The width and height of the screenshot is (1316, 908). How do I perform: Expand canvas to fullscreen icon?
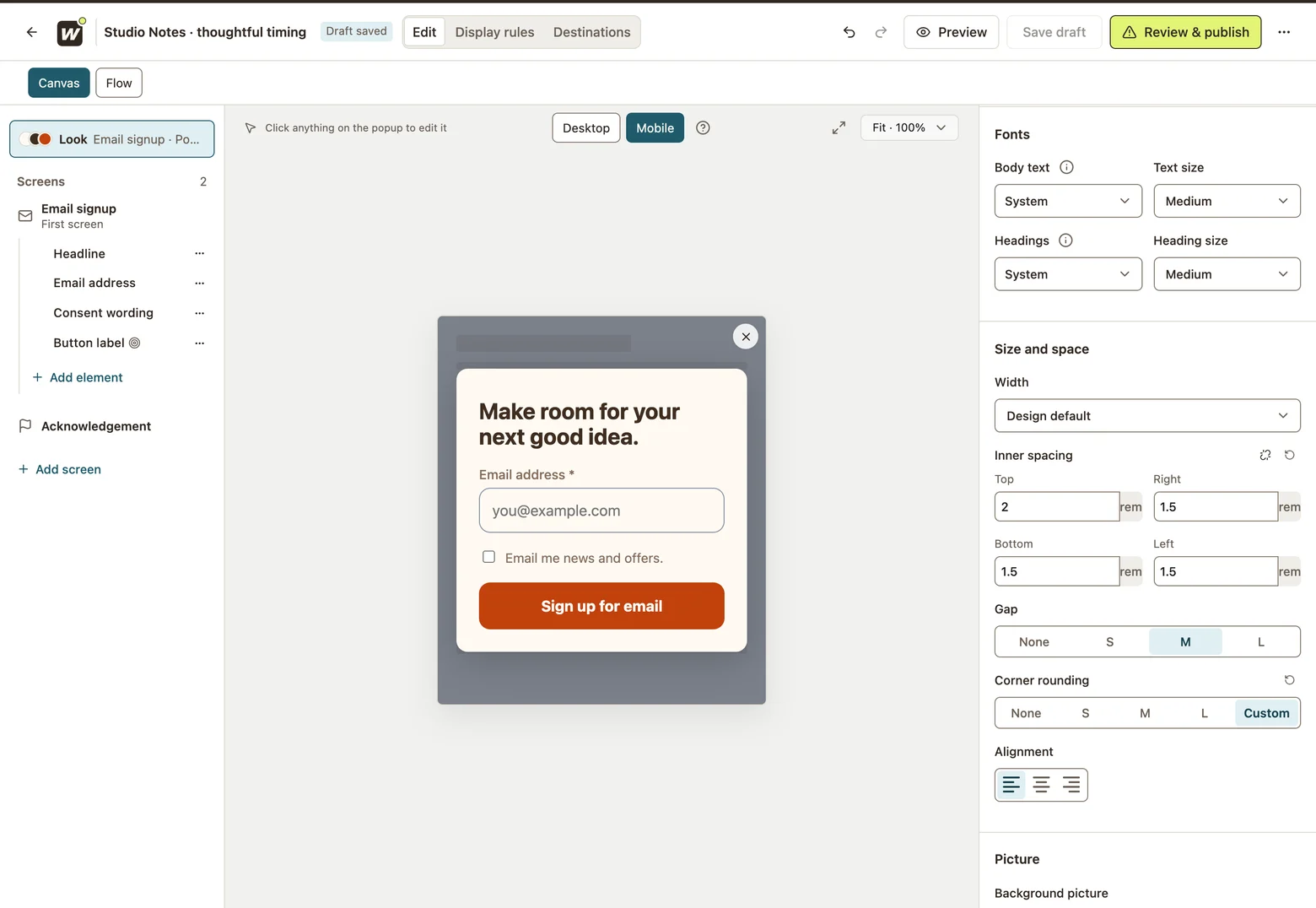[839, 127]
